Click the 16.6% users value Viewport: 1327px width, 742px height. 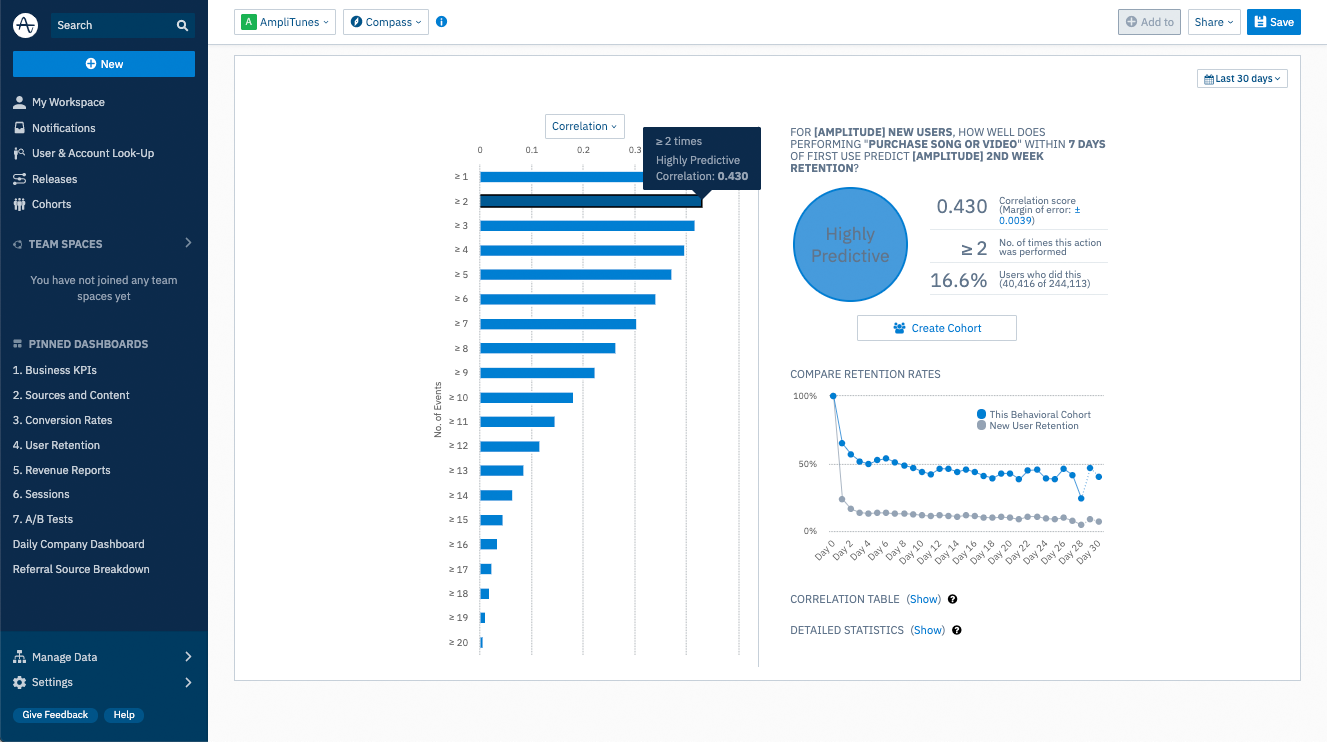click(x=959, y=281)
